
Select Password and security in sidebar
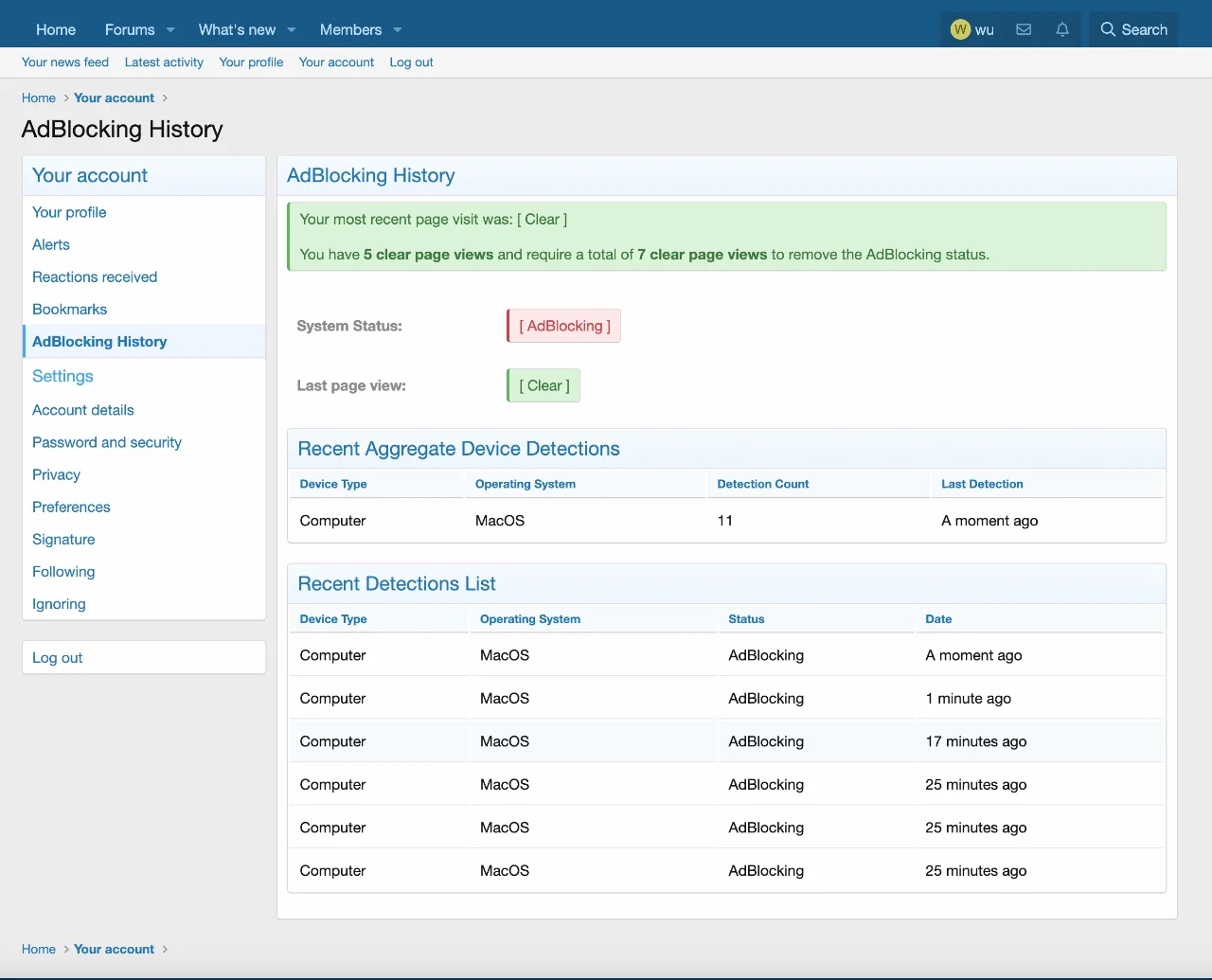pyautogui.click(x=107, y=442)
